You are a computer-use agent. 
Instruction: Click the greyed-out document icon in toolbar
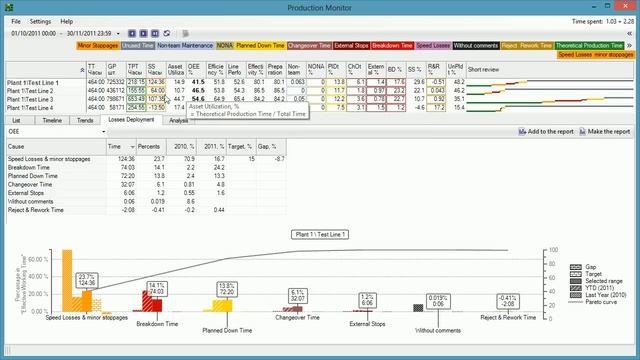(185, 33)
